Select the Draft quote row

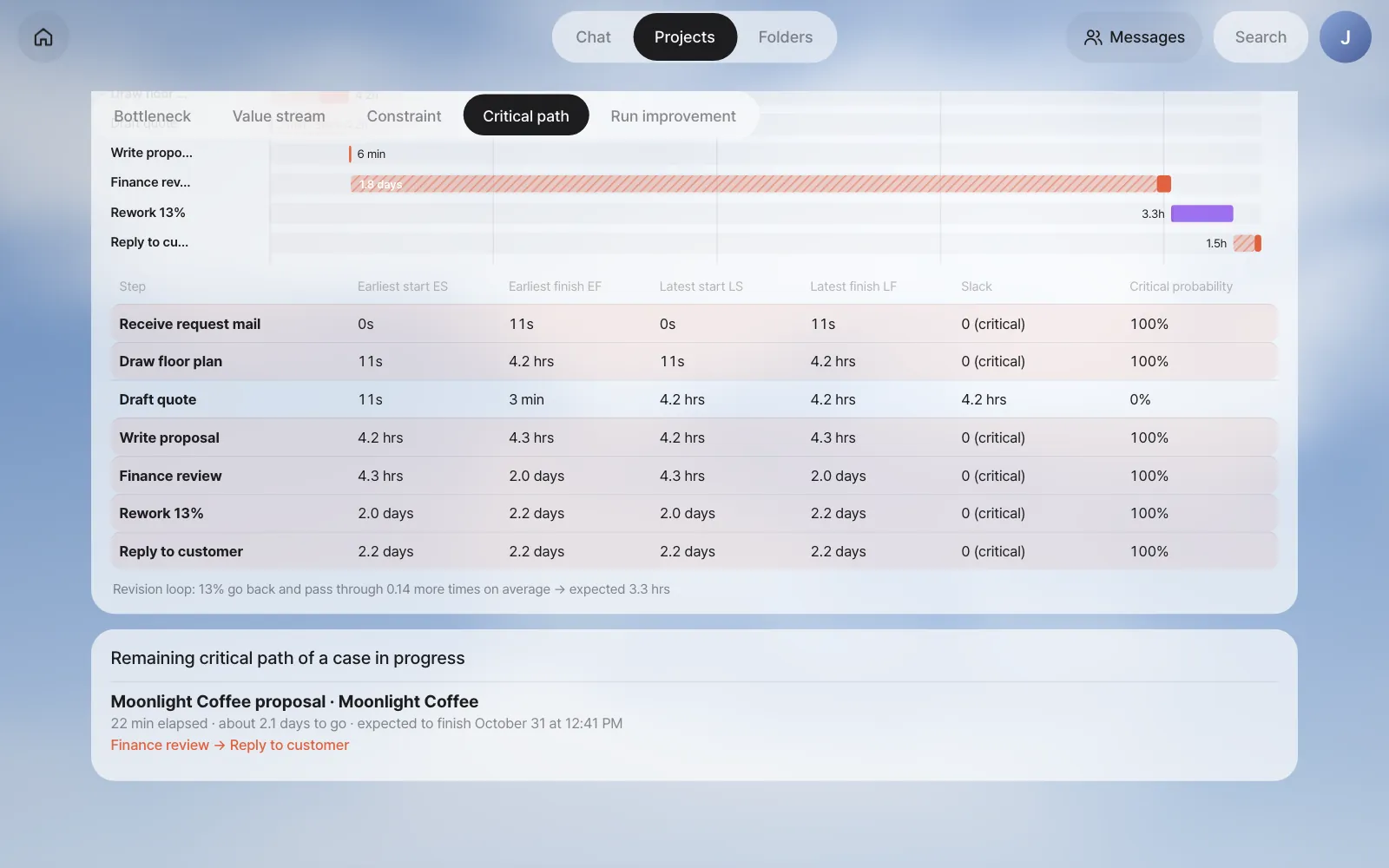tap(694, 399)
